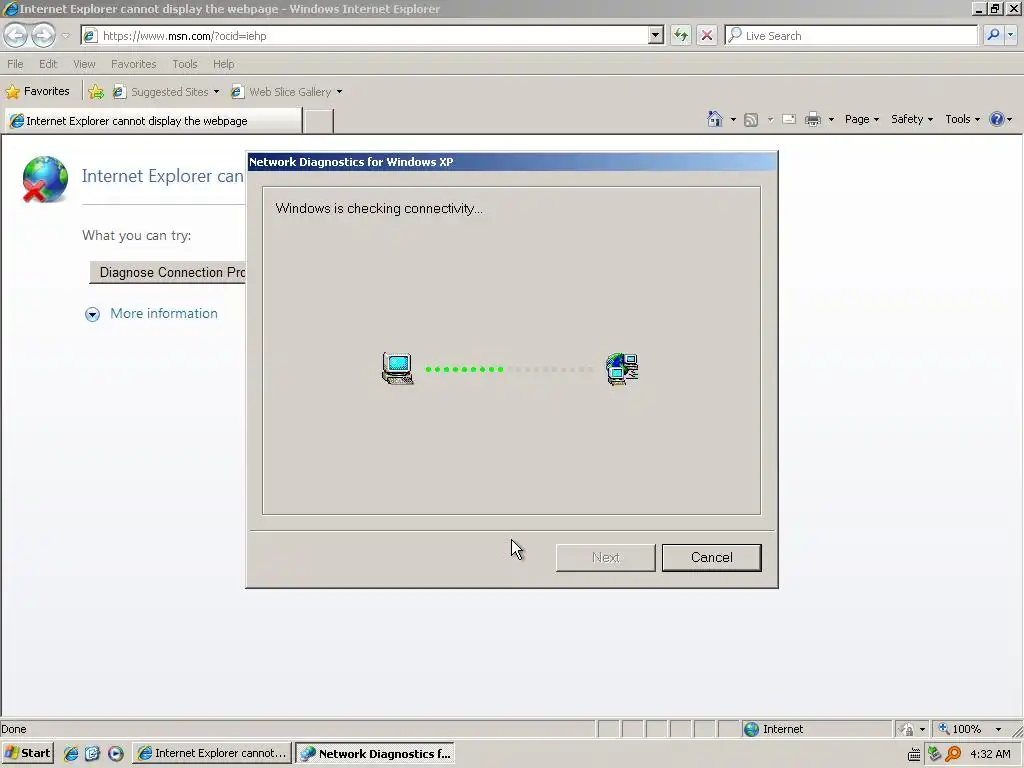Click the orange magnifier tray icon
1024x768 pixels.
[x=953, y=754]
